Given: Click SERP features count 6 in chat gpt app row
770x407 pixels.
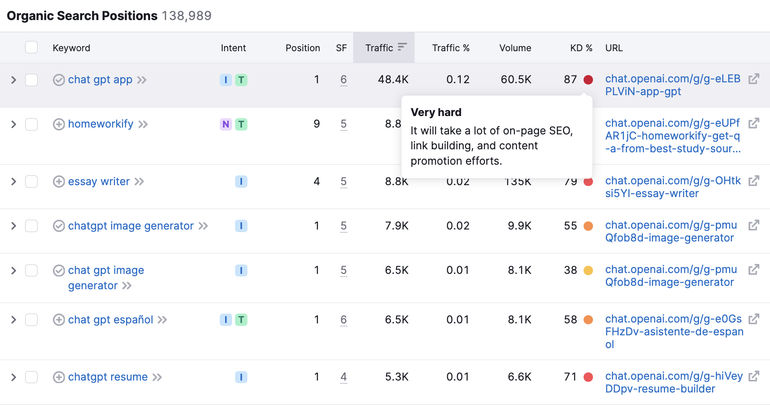Looking at the screenshot, I should [x=343, y=80].
